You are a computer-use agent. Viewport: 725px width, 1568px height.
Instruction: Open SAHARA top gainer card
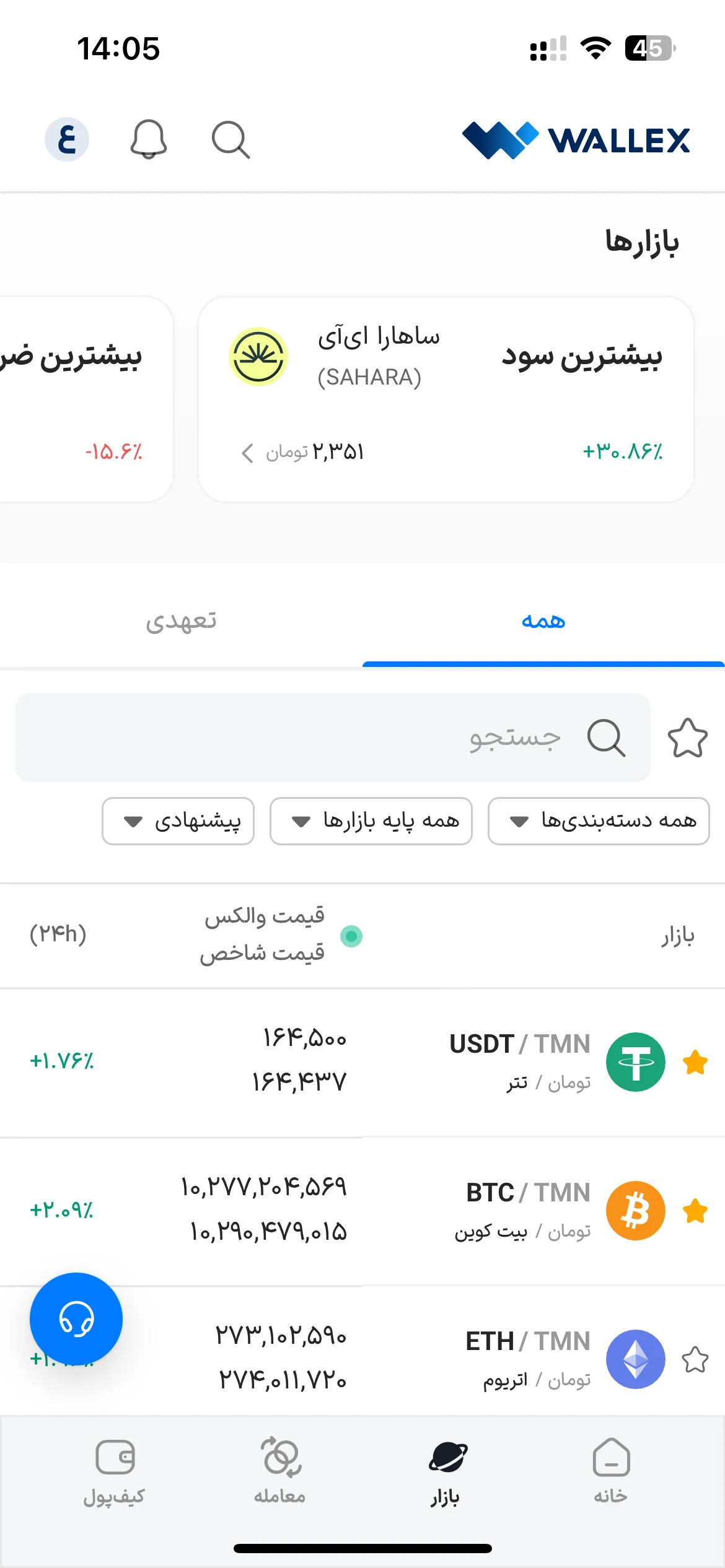tap(446, 399)
